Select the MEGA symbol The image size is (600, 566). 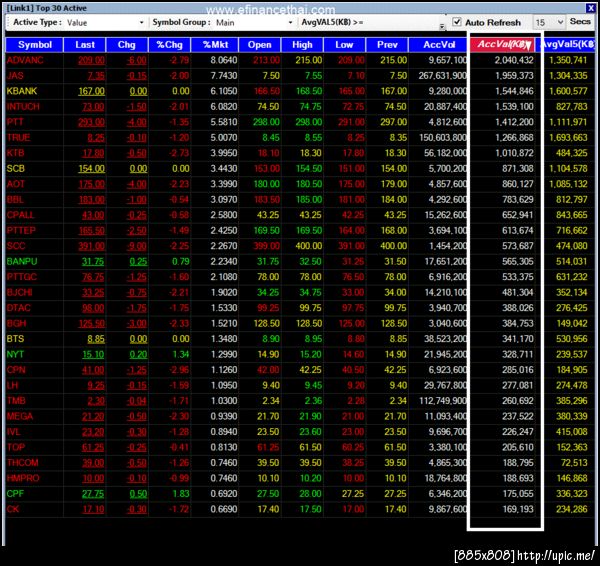coord(20,416)
